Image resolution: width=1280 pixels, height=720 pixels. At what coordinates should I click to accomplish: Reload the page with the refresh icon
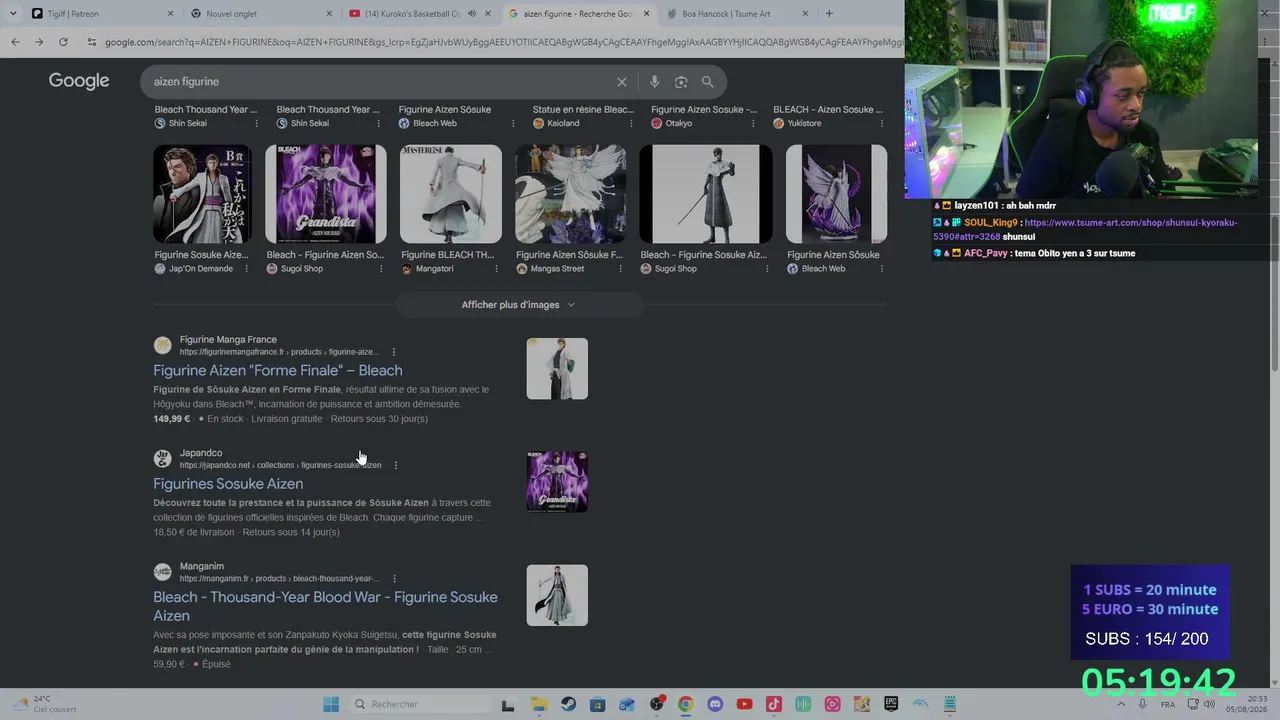[x=63, y=42]
